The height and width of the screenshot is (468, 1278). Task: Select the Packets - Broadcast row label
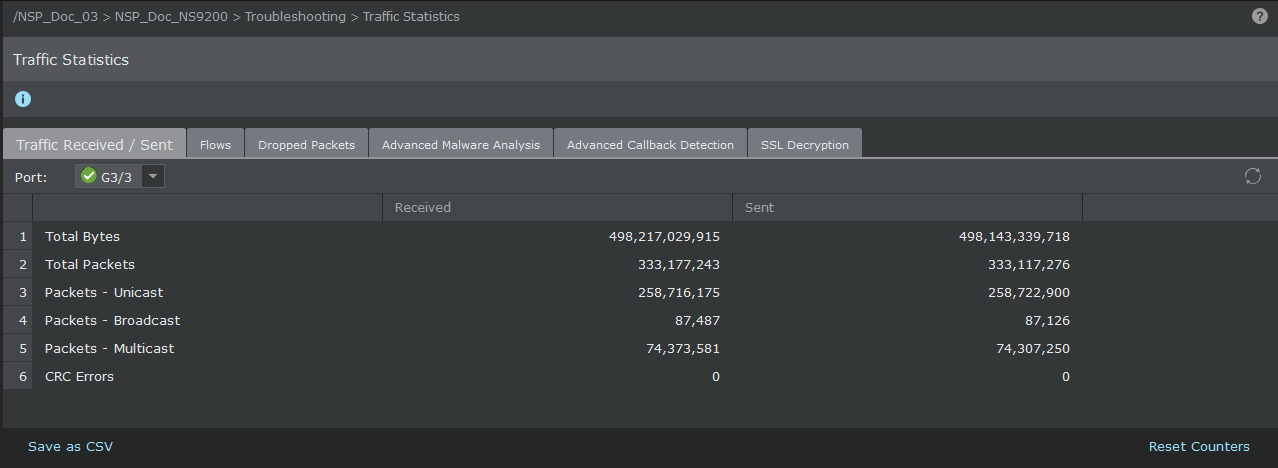coord(112,320)
